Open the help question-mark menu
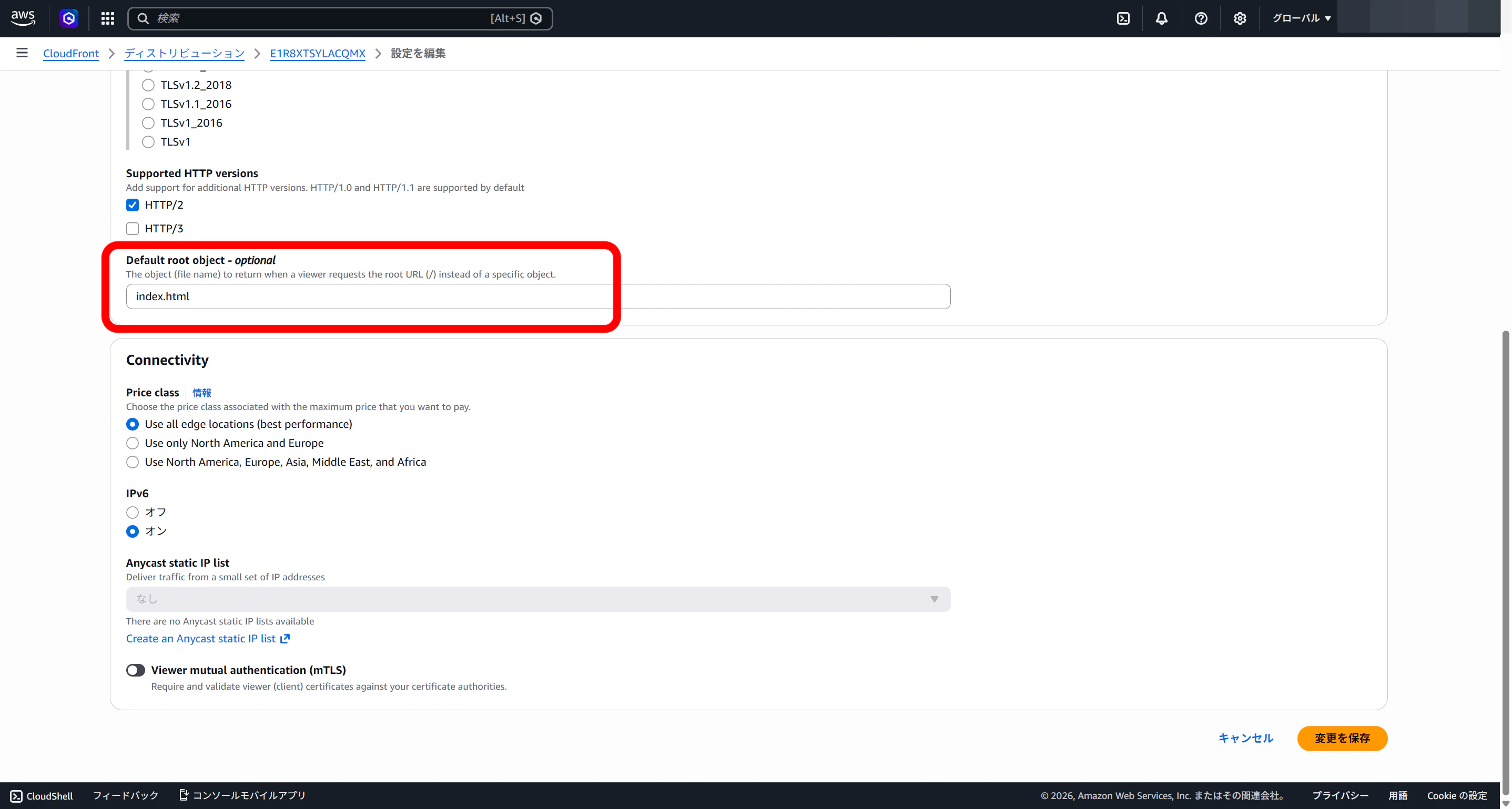The image size is (1512, 809). click(x=1201, y=18)
